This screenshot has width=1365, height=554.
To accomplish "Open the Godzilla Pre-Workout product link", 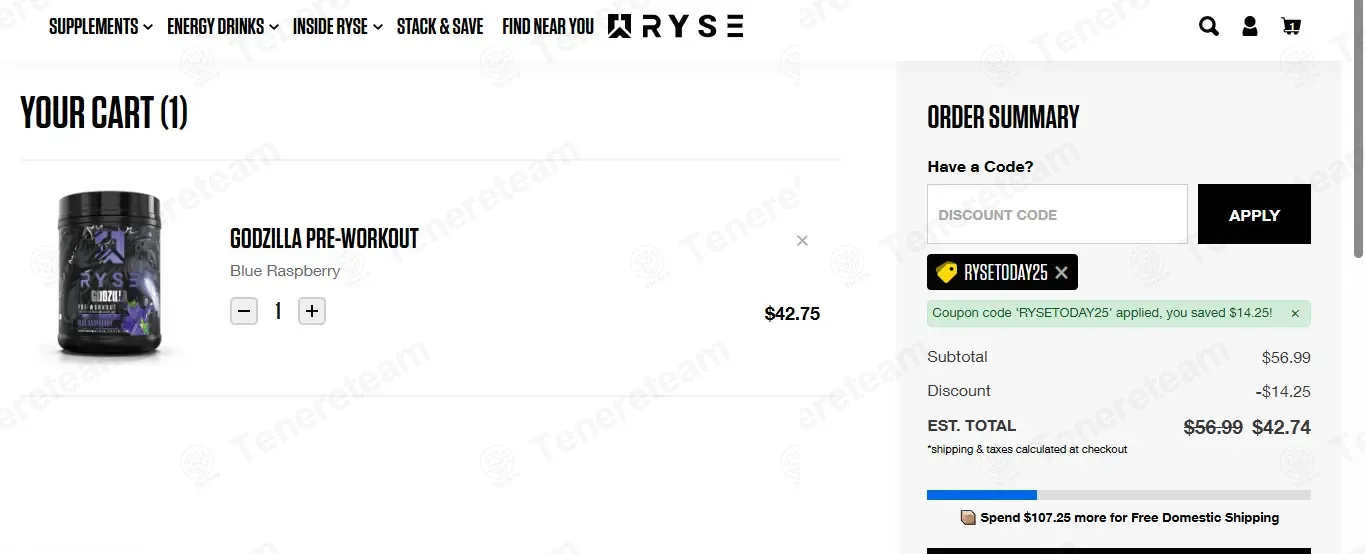I will 324,239.
